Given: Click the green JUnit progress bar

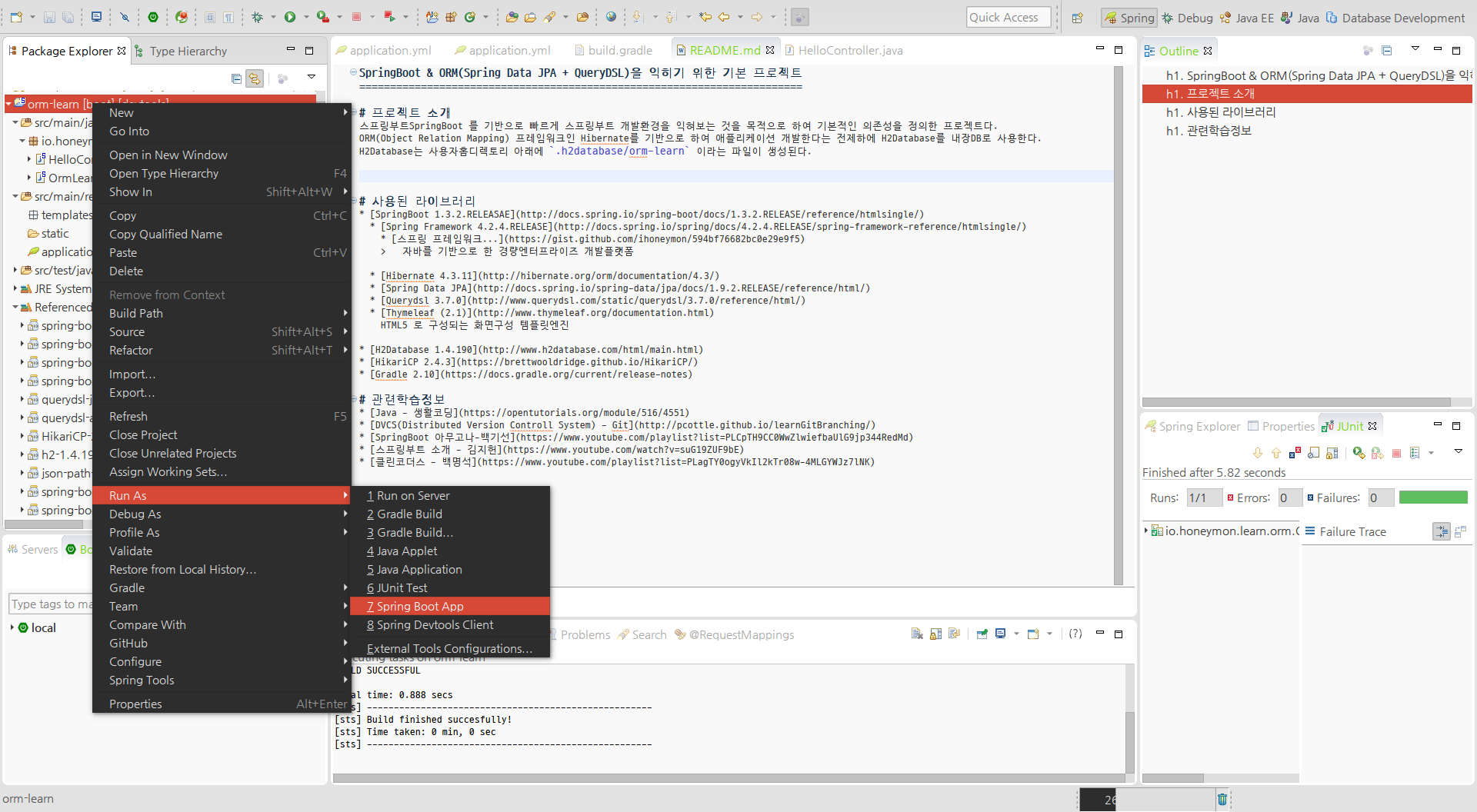Looking at the screenshot, I should (1433, 498).
